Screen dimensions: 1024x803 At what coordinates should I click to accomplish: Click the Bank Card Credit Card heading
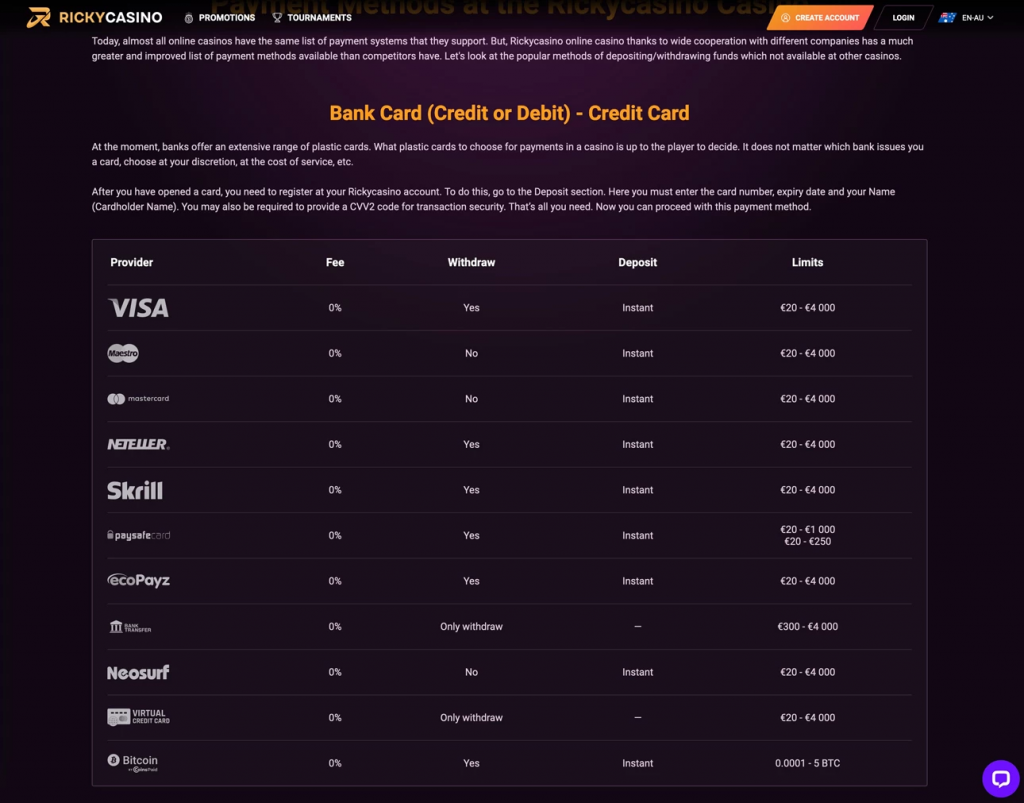pyautogui.click(x=509, y=113)
